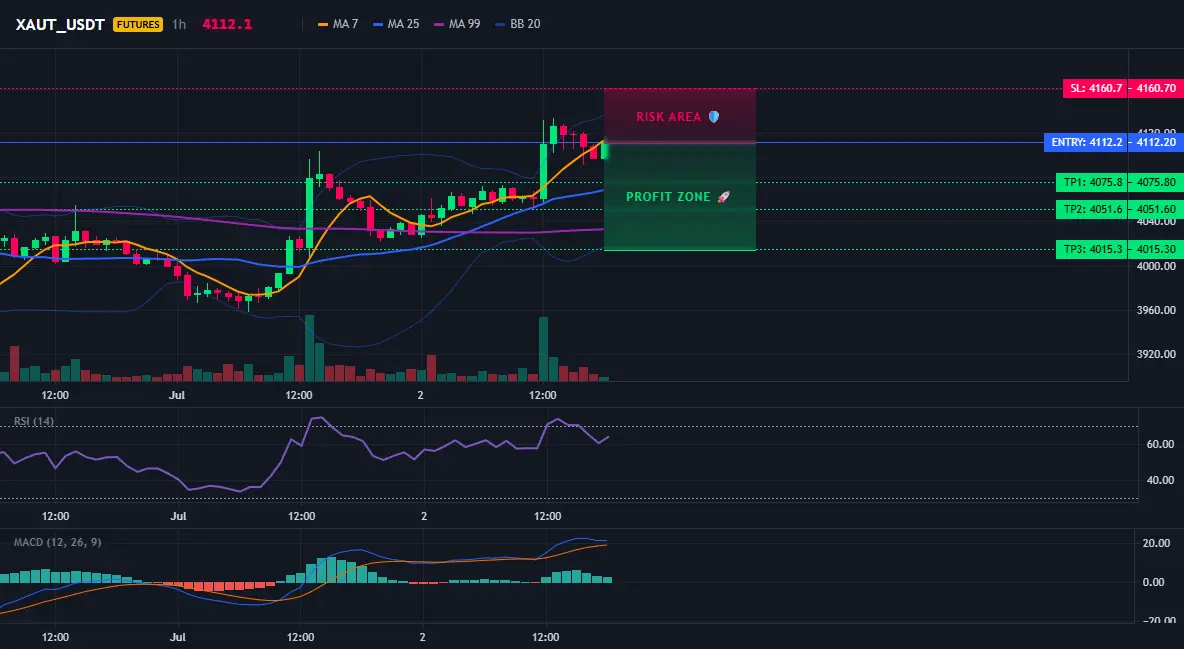Screen dimensions: 1184x649
Task: Click the Jul date label on price chart
Action: (177, 395)
